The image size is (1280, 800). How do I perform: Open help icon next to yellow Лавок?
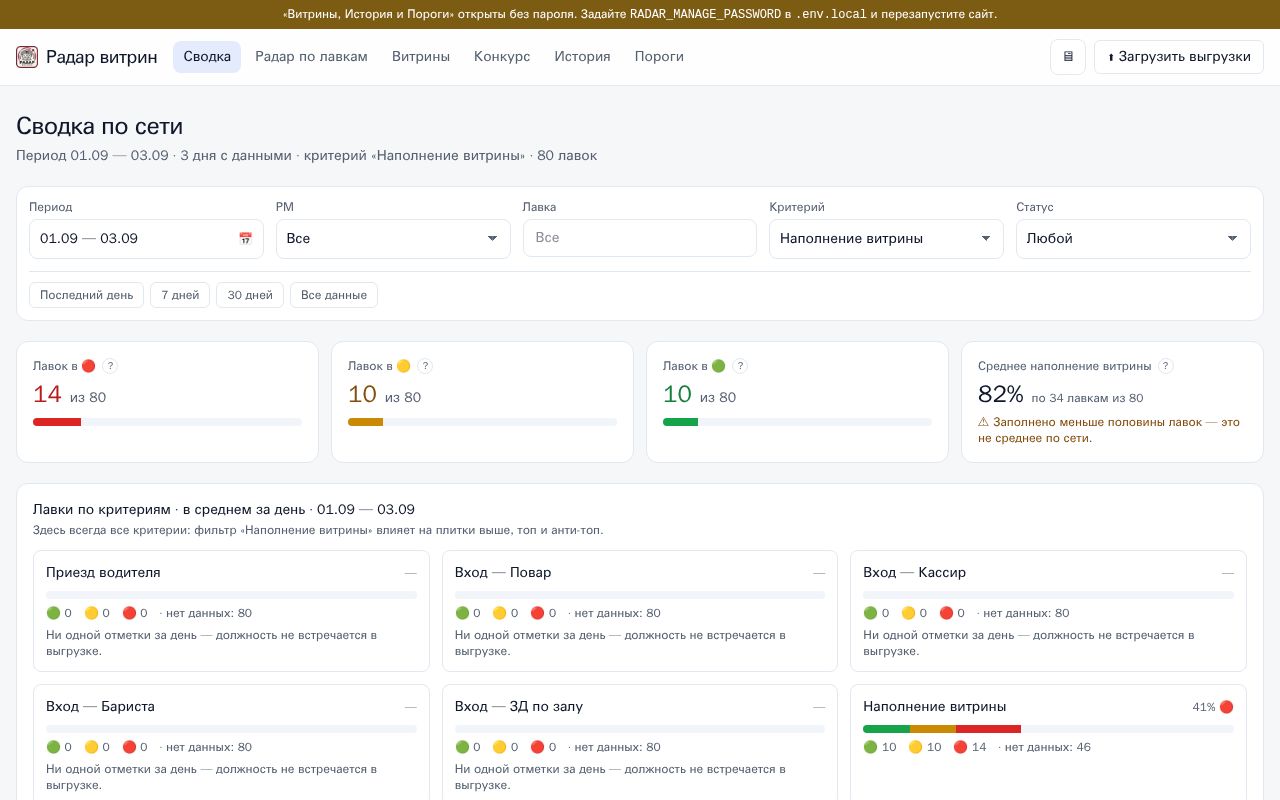pos(425,366)
